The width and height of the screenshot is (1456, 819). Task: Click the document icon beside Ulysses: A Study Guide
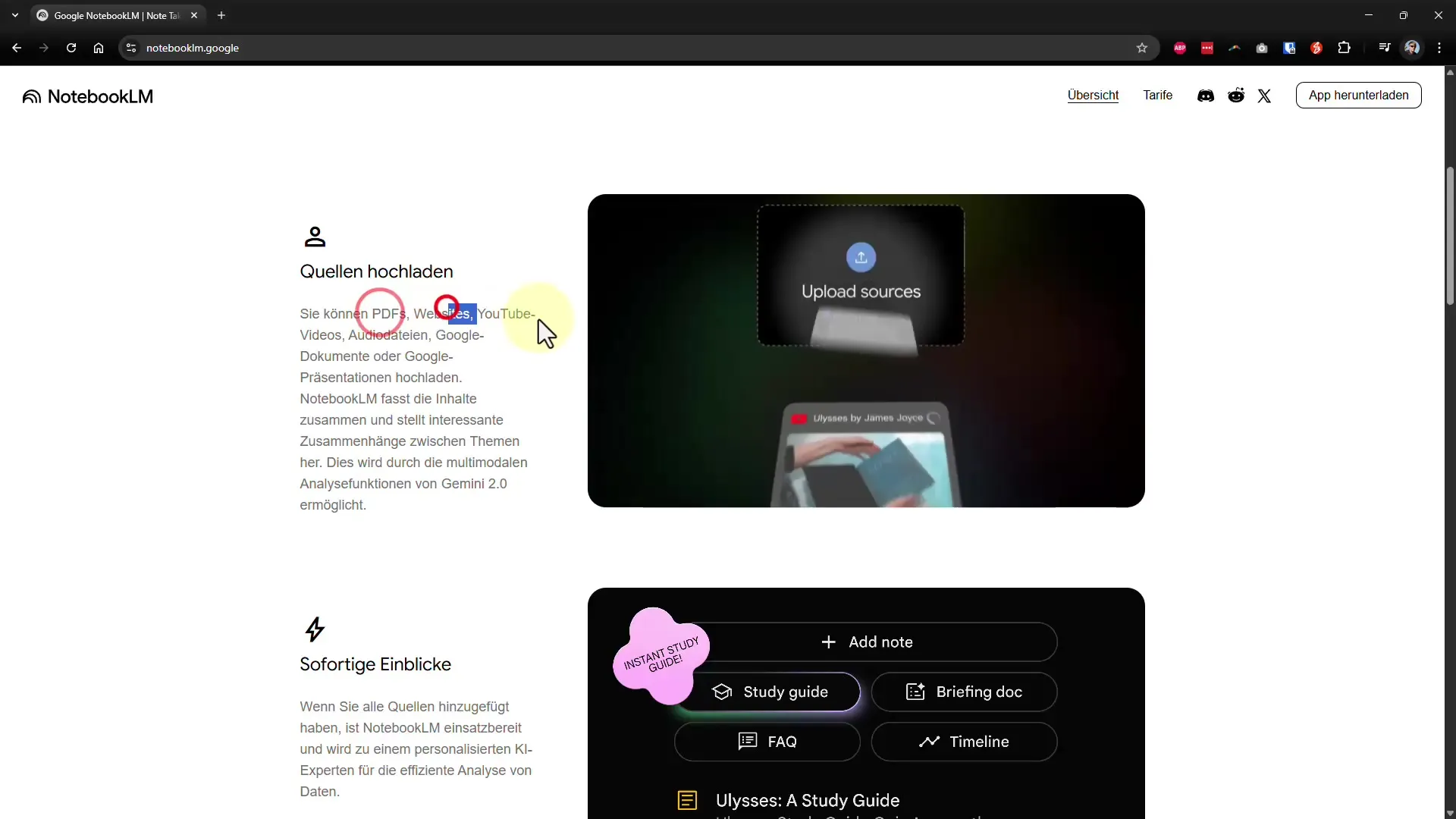point(687,800)
